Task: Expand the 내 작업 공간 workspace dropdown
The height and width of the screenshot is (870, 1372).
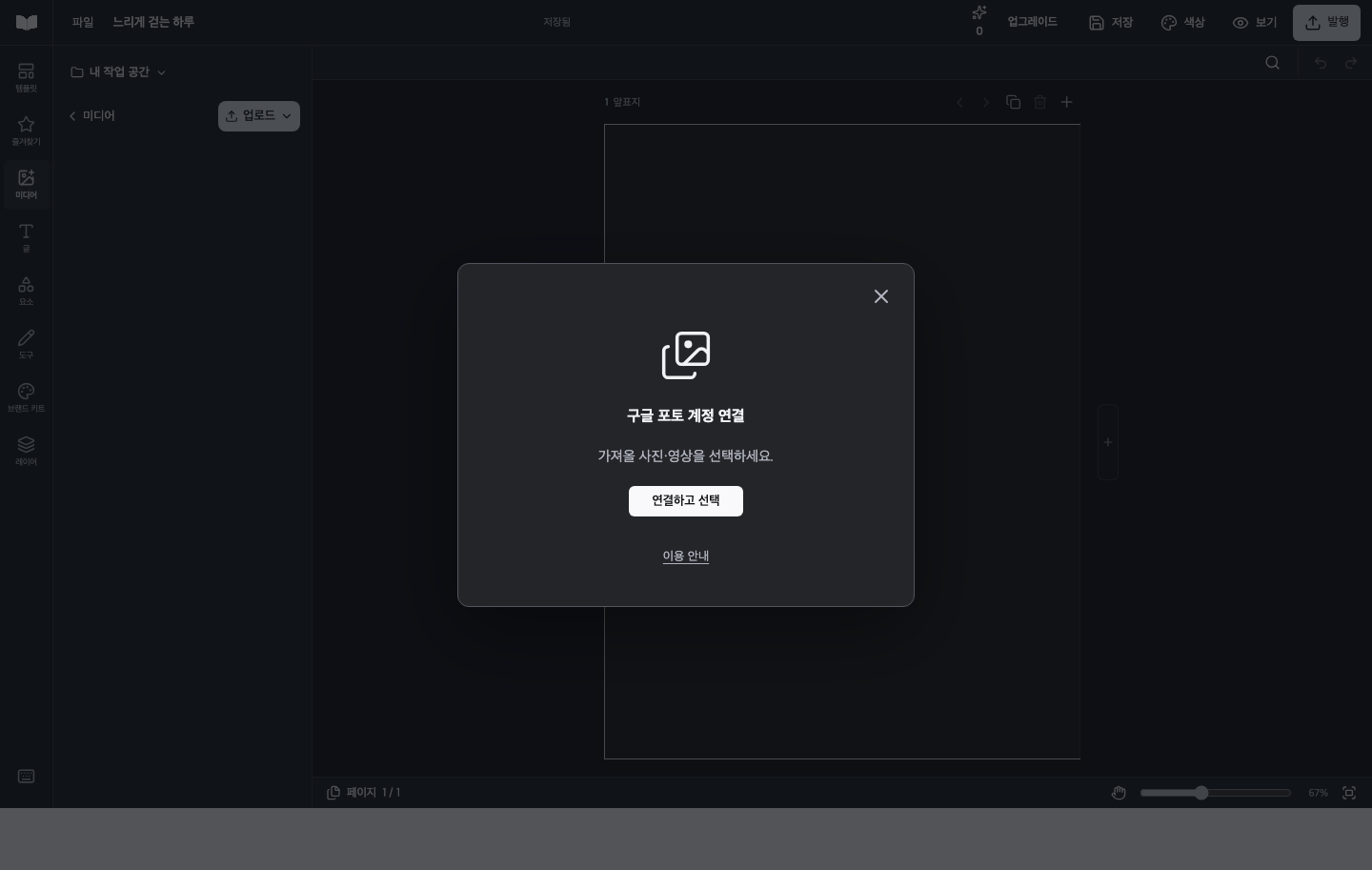Action: point(118,72)
